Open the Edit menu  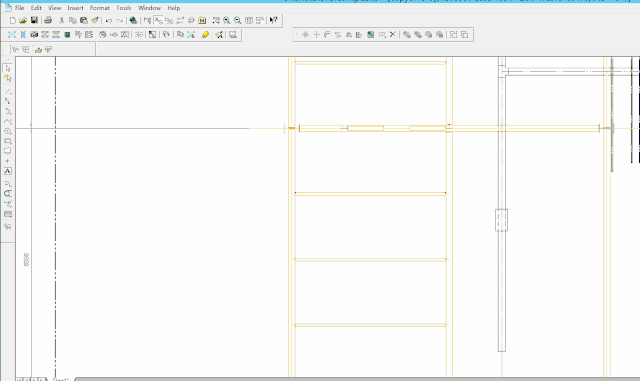pos(36,8)
